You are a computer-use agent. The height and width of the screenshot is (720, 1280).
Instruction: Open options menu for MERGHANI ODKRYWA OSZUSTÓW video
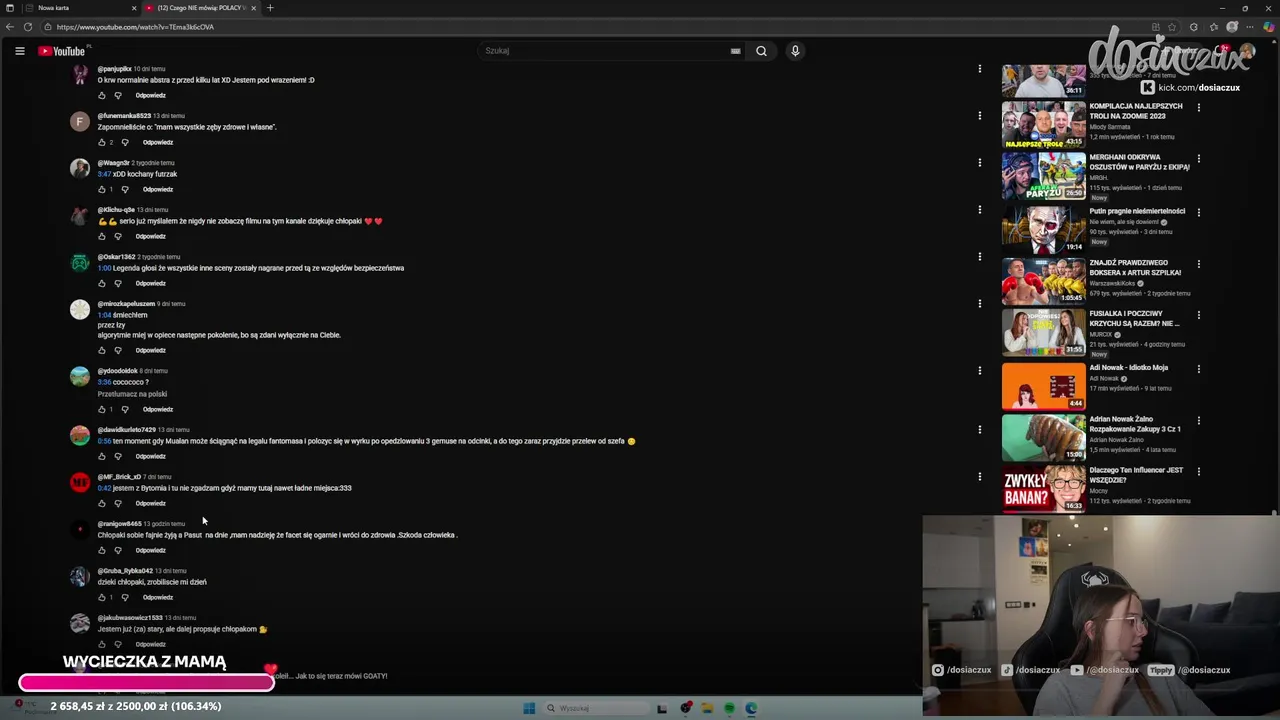[1198, 158]
